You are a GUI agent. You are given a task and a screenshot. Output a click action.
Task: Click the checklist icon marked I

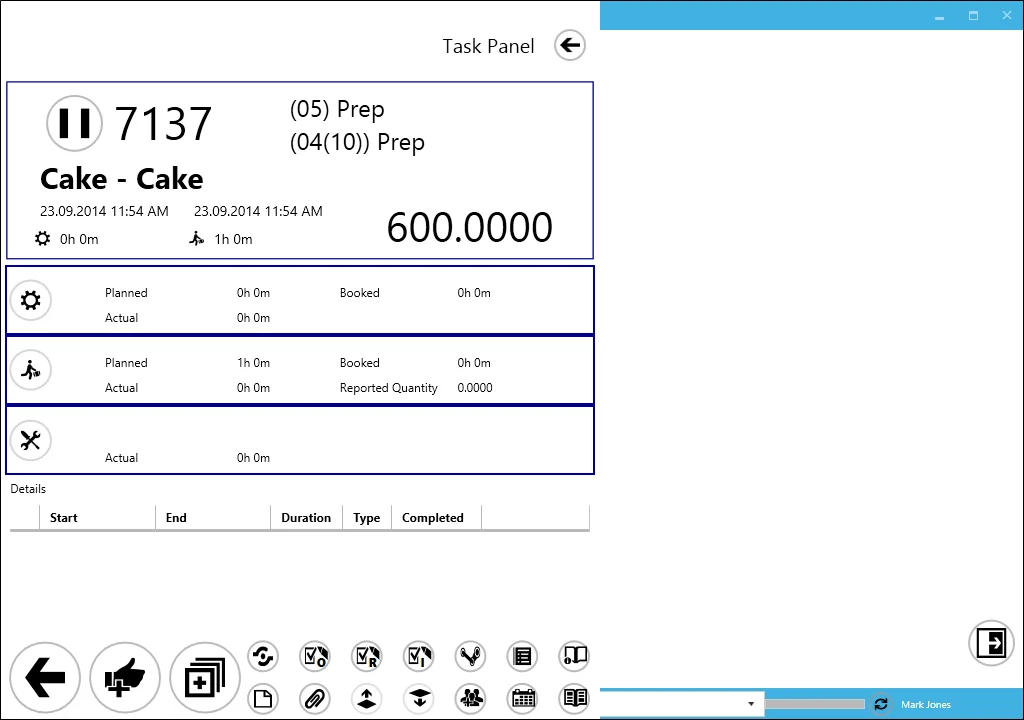[x=419, y=656]
